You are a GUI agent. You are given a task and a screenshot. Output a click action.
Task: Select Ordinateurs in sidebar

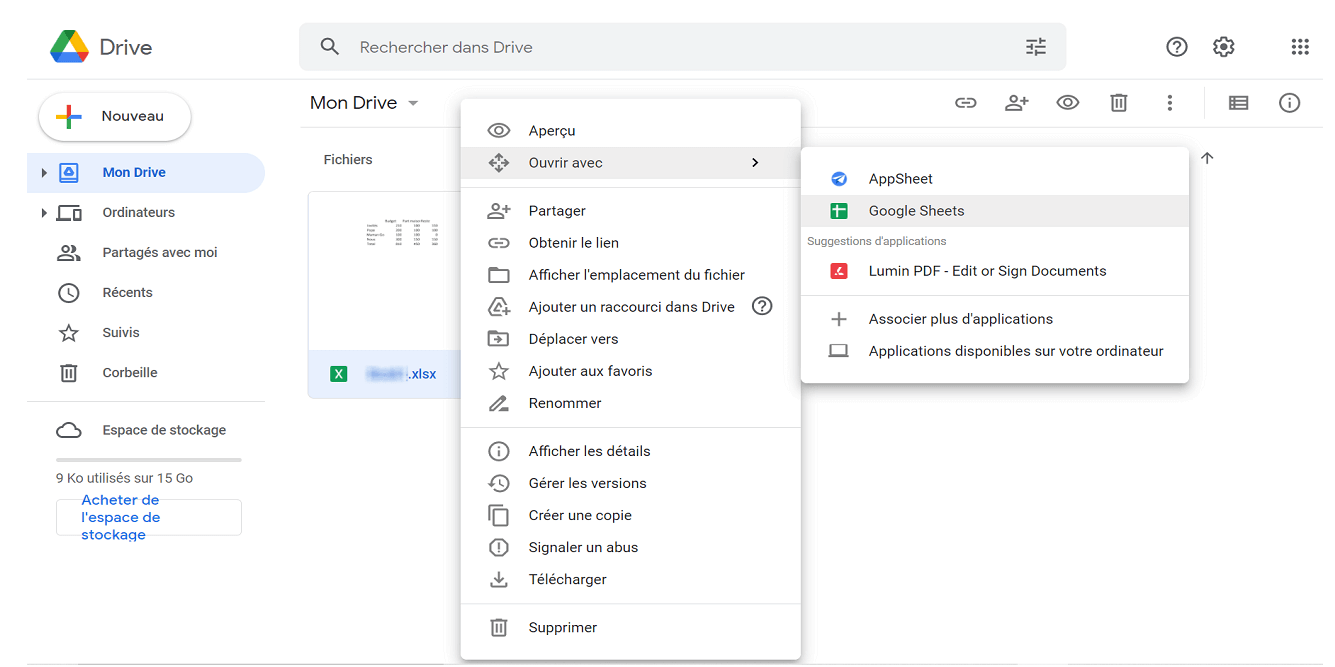(x=146, y=213)
